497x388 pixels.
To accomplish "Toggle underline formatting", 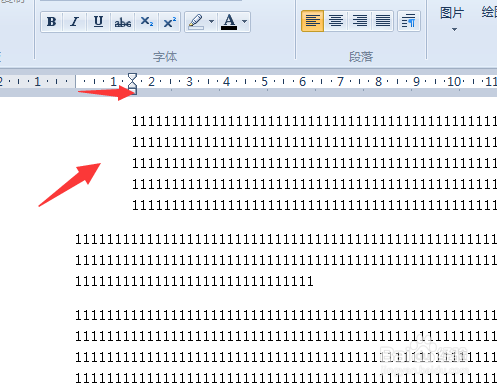I will click(98, 22).
